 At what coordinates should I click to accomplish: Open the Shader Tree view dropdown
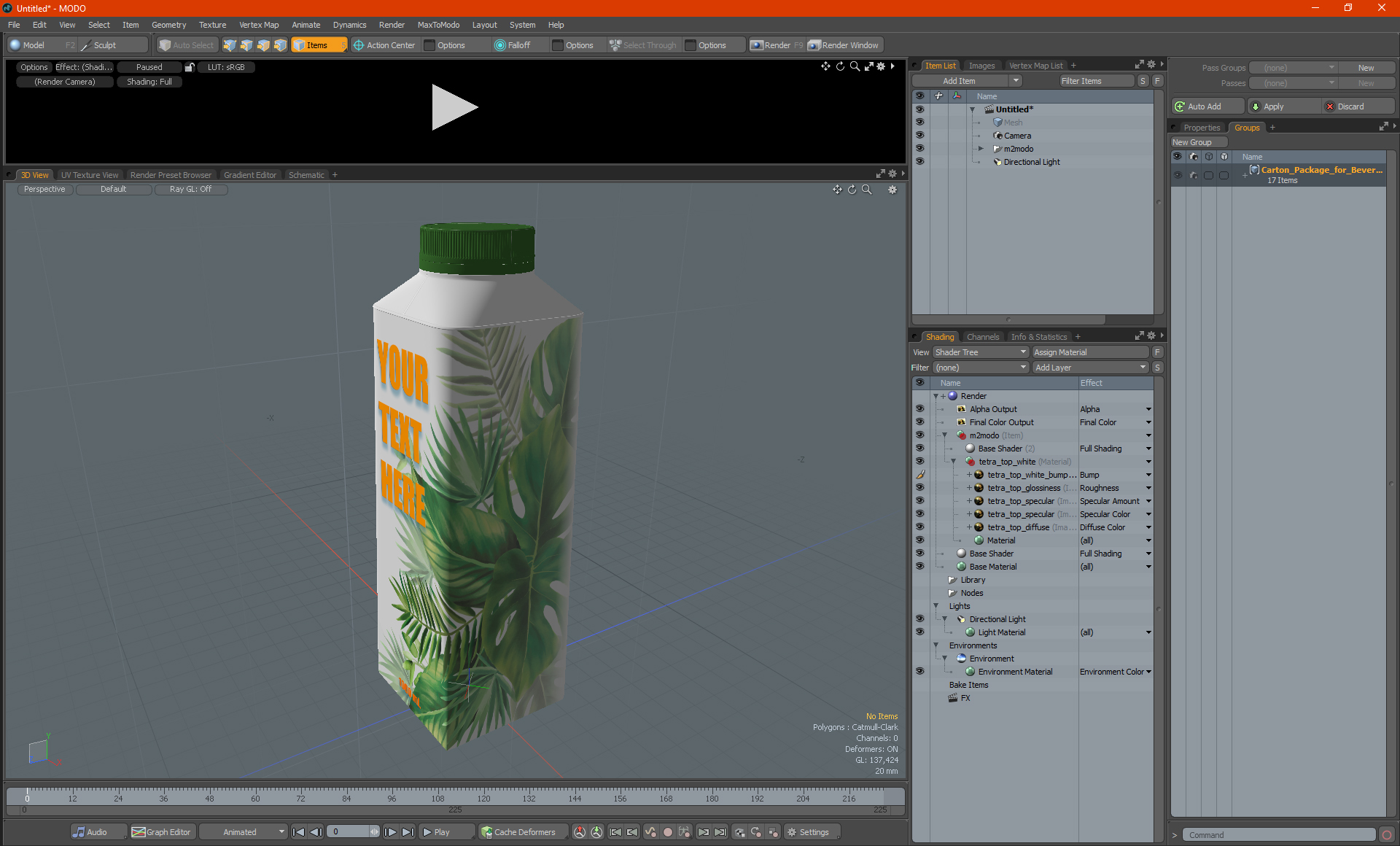pos(980,352)
